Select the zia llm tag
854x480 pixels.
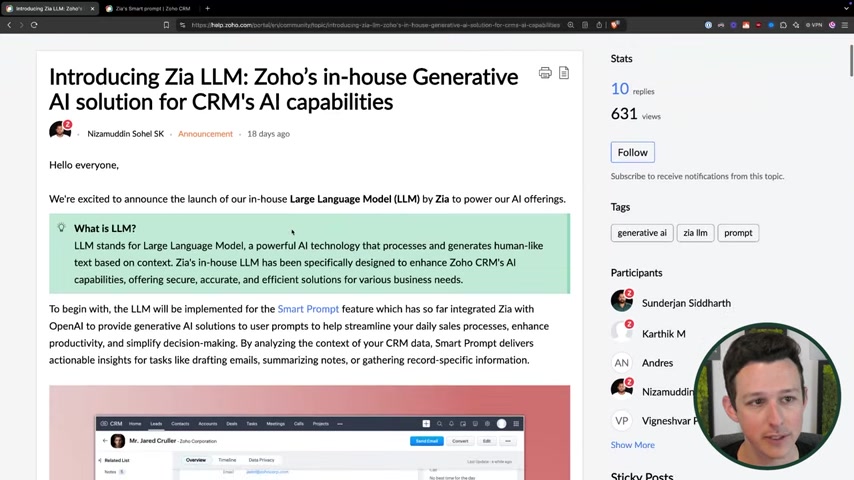click(695, 233)
